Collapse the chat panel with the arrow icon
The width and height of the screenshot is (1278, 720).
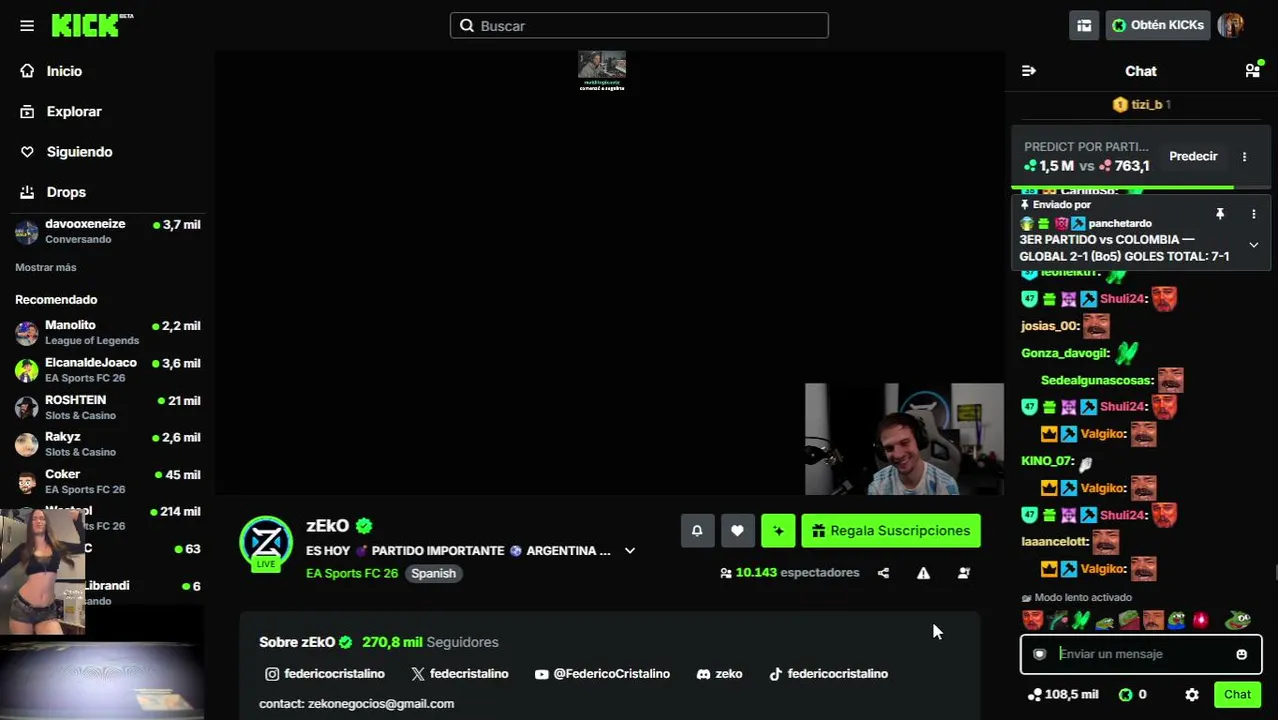coord(1029,71)
